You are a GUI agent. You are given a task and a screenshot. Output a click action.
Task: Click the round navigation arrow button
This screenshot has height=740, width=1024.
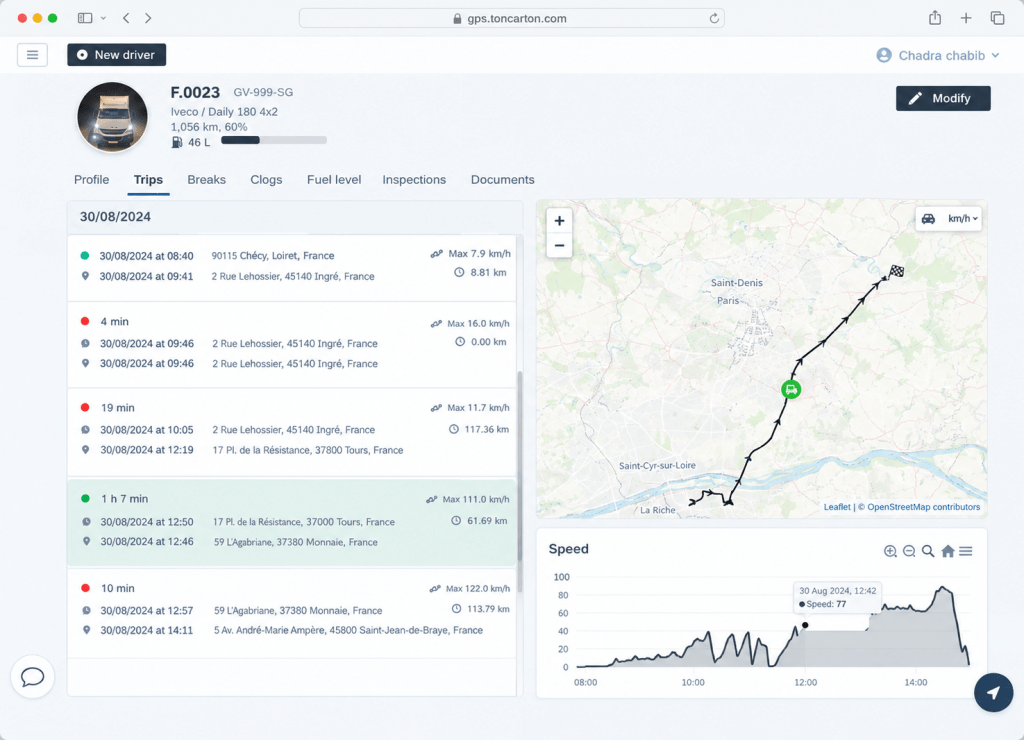tap(993, 692)
